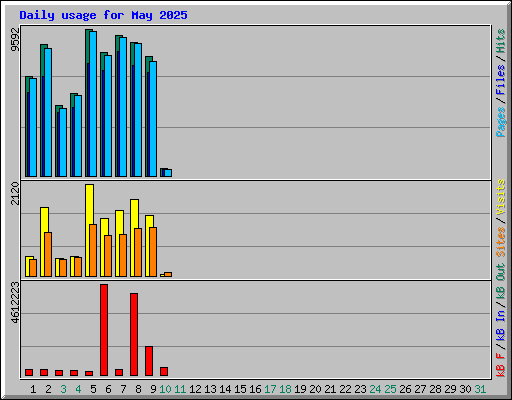
Task: Select day 2 on the x-axis
Action: point(48,389)
